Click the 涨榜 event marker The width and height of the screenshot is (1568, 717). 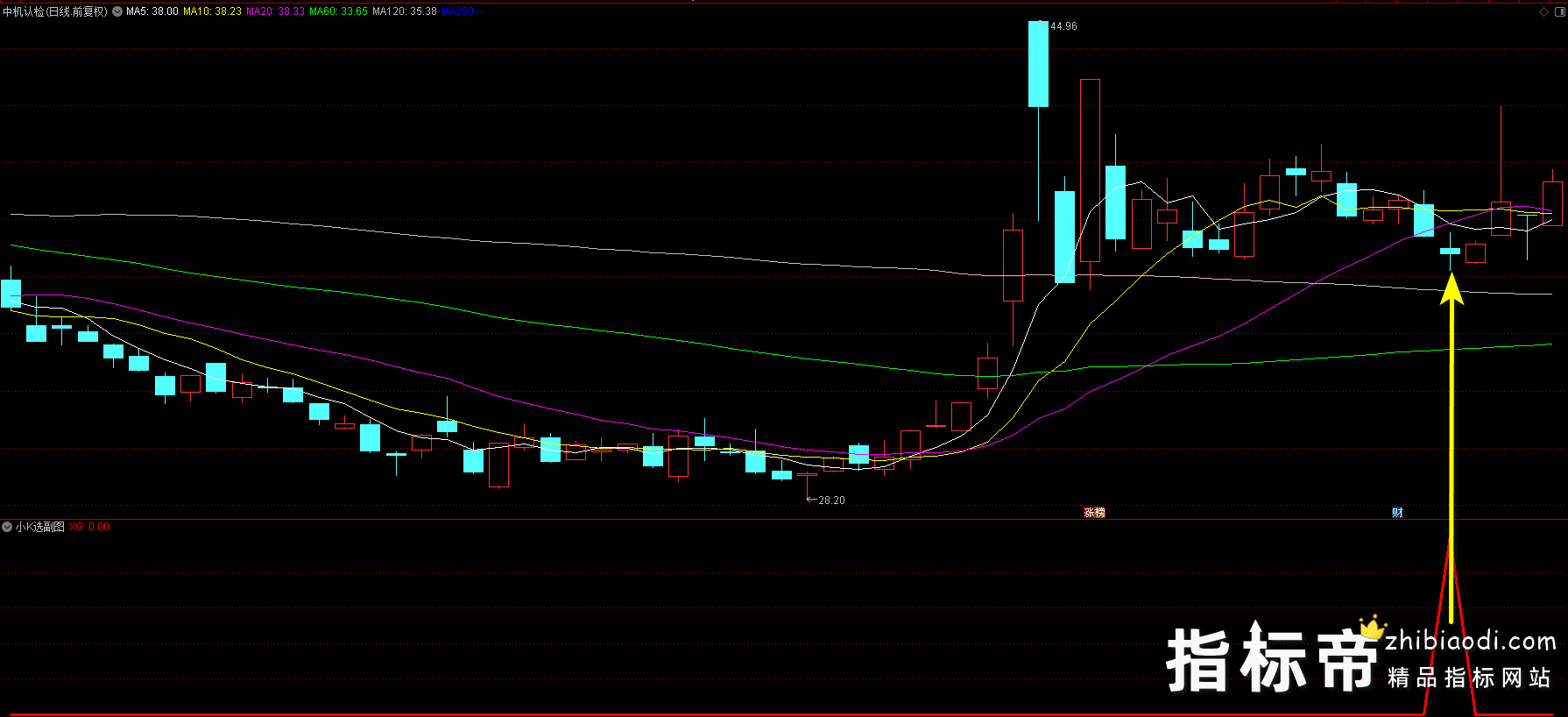[1094, 513]
